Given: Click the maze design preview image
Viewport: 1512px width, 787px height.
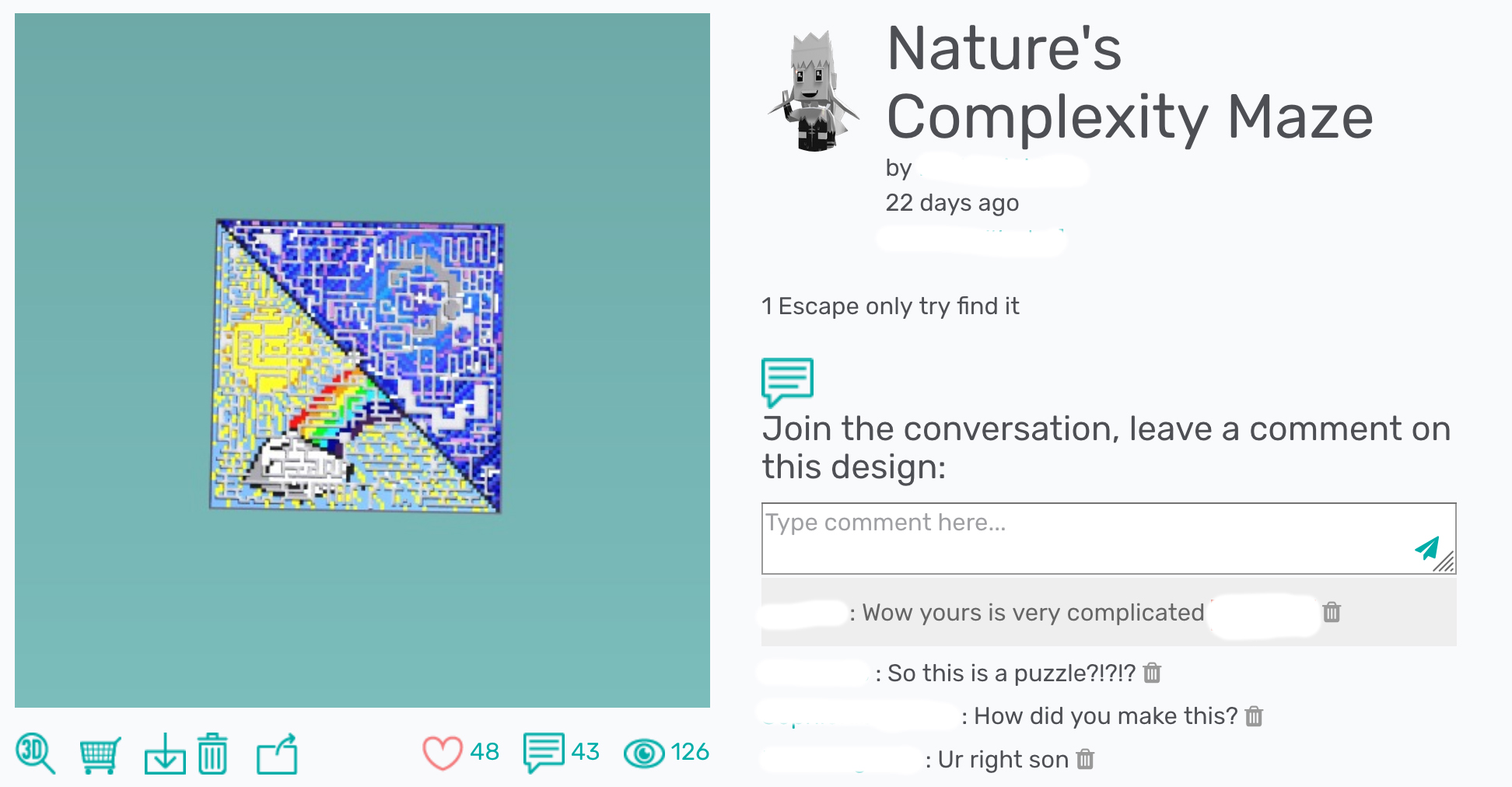Looking at the screenshot, I should [x=358, y=366].
